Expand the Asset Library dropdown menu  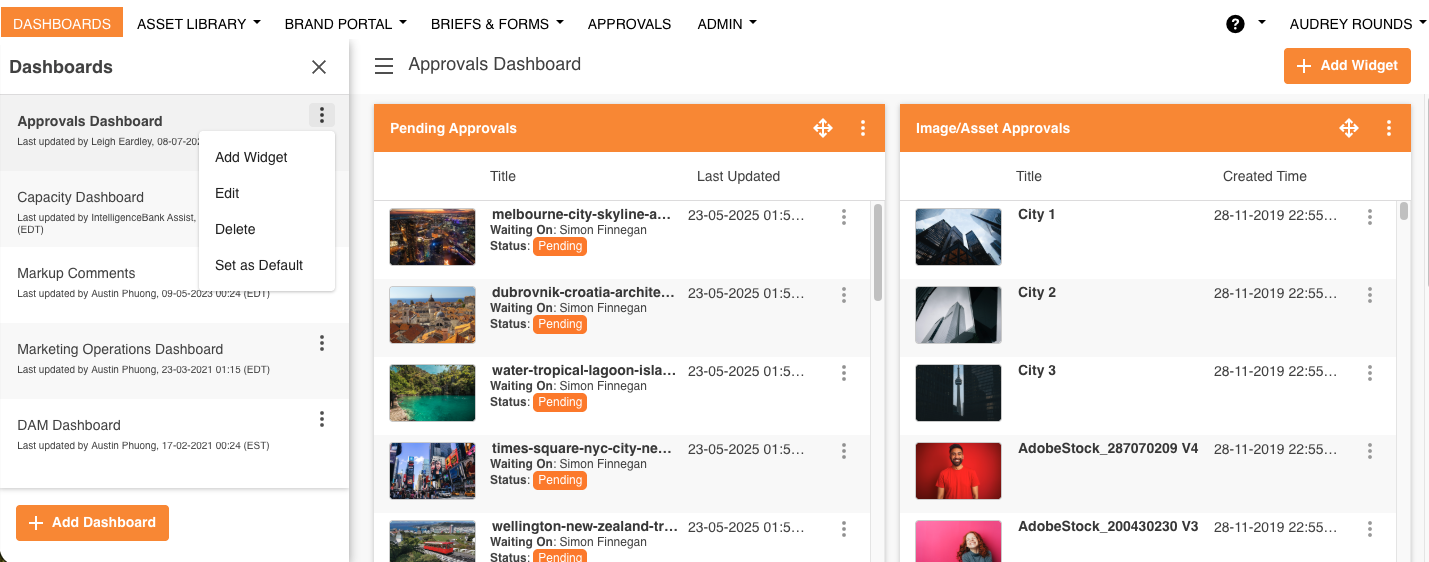pyautogui.click(x=198, y=23)
